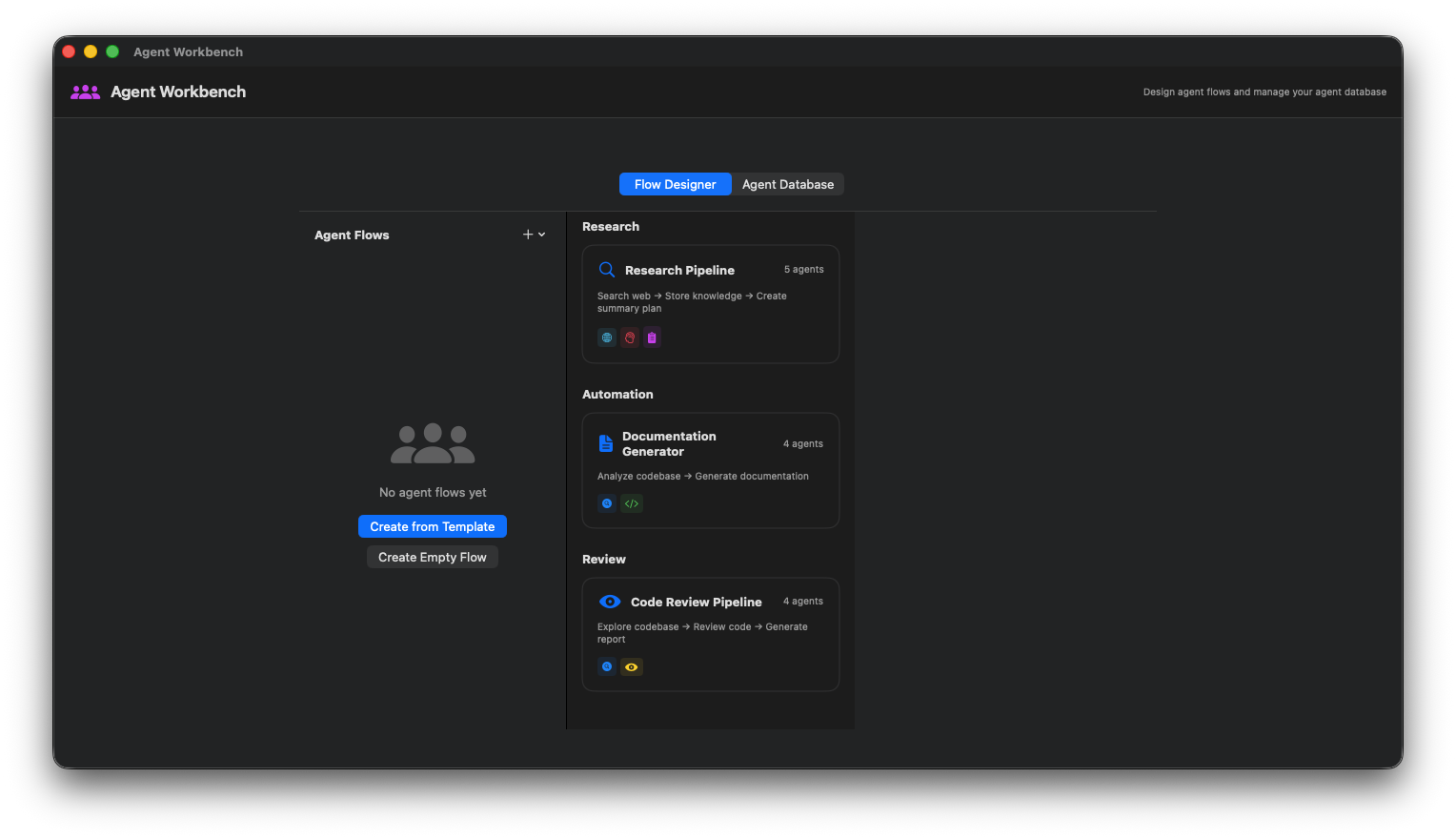Click the yellow eye reviewer agent icon
Screen dimensions: 1456x839
(632, 667)
